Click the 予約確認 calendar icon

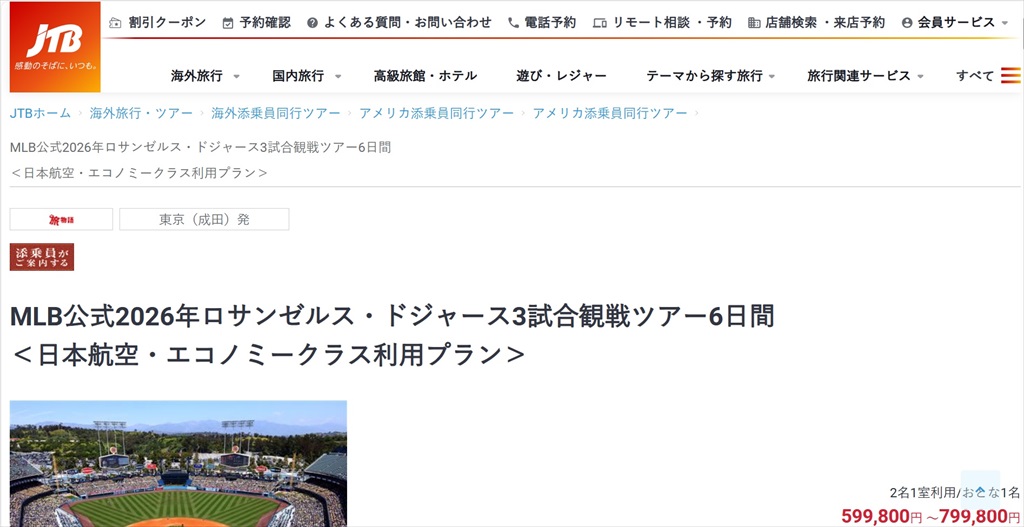point(227,23)
